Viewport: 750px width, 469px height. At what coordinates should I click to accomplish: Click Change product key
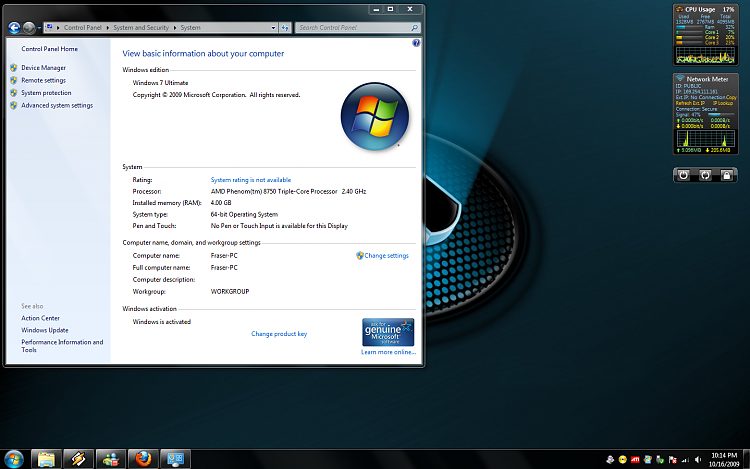pyautogui.click(x=279, y=334)
